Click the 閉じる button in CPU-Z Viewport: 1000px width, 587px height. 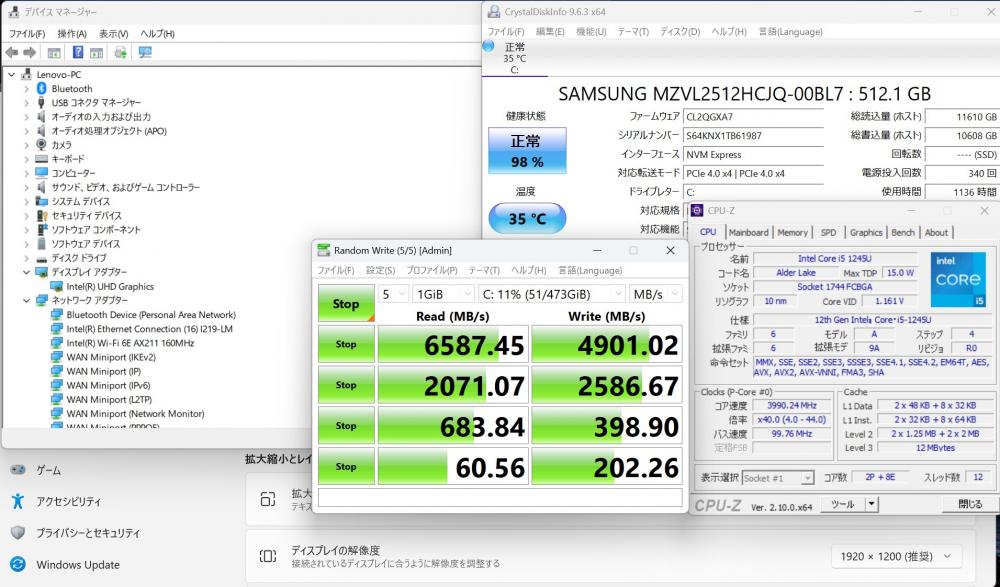coord(970,504)
